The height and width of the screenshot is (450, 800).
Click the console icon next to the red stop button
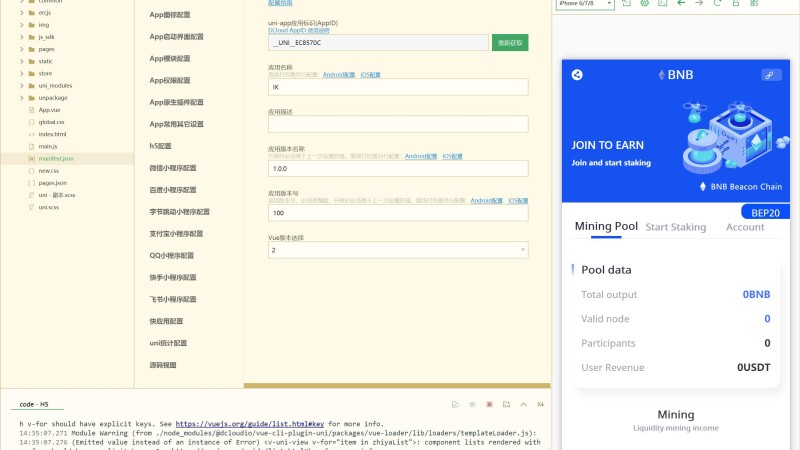tap(506, 404)
